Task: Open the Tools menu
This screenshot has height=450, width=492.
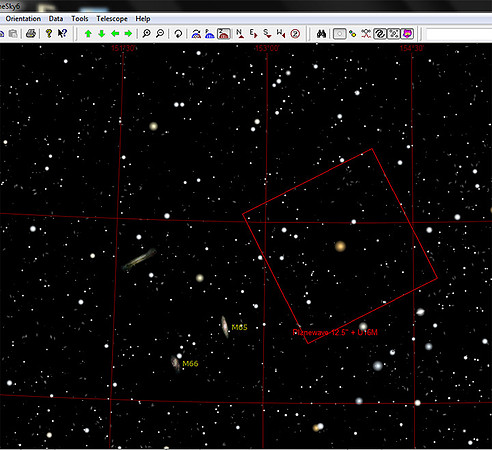Action: click(x=80, y=19)
